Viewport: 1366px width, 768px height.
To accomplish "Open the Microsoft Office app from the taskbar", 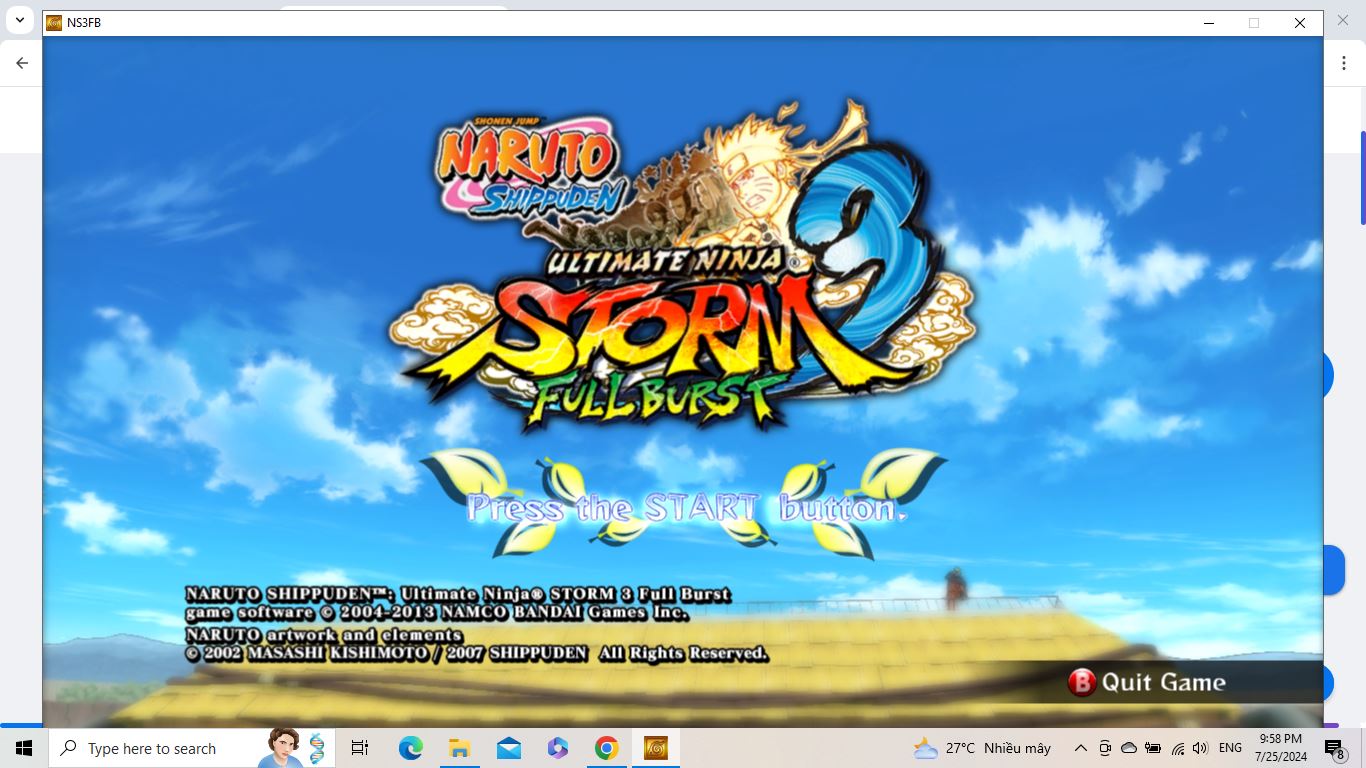I will pyautogui.click(x=556, y=748).
